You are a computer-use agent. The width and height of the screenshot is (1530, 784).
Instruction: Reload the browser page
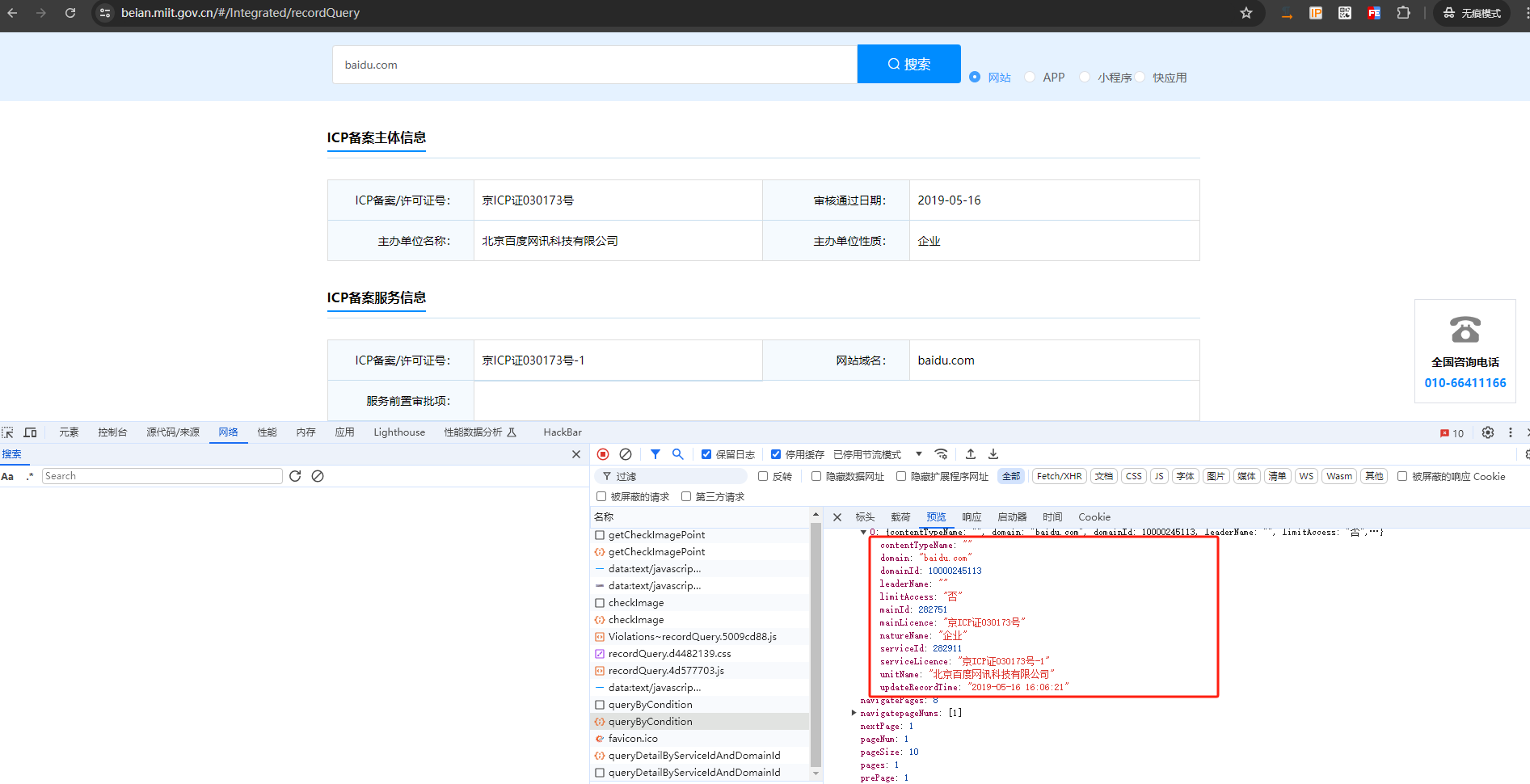point(70,13)
